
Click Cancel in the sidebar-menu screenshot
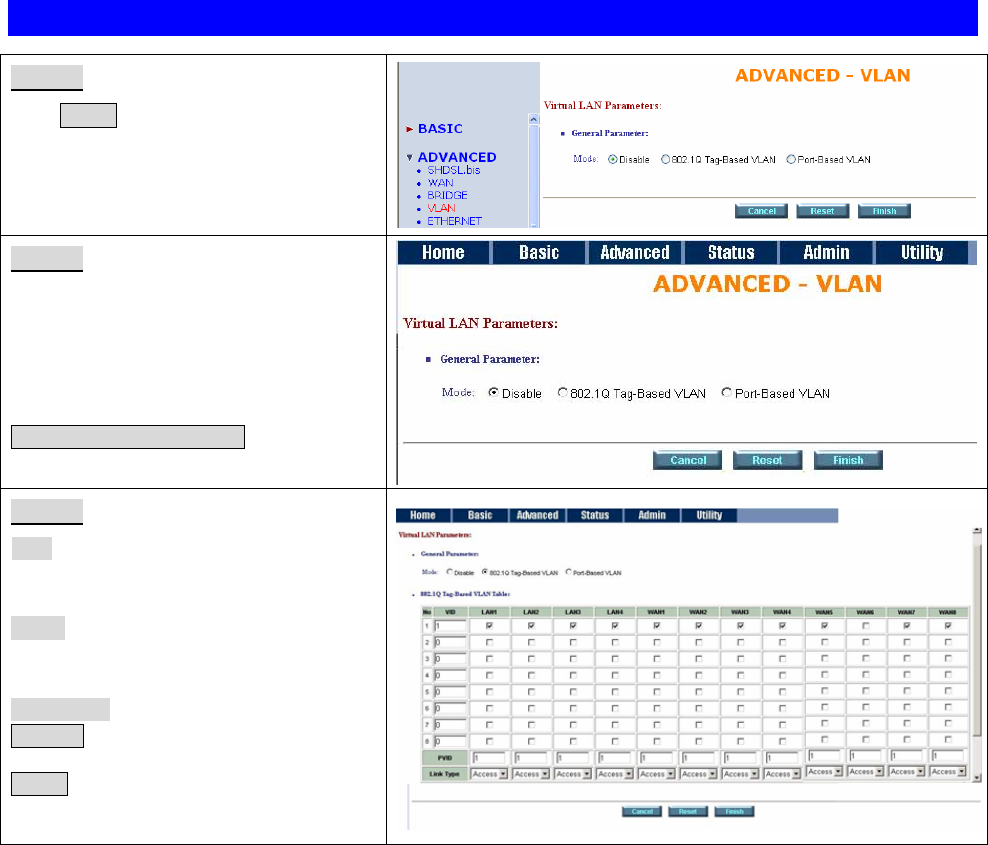coord(761,211)
